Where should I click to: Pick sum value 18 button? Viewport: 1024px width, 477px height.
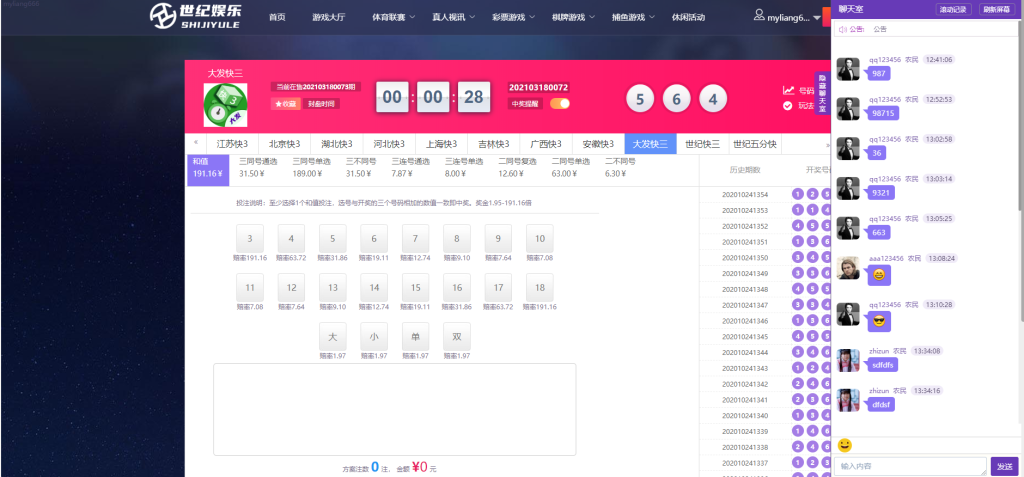[x=540, y=288]
